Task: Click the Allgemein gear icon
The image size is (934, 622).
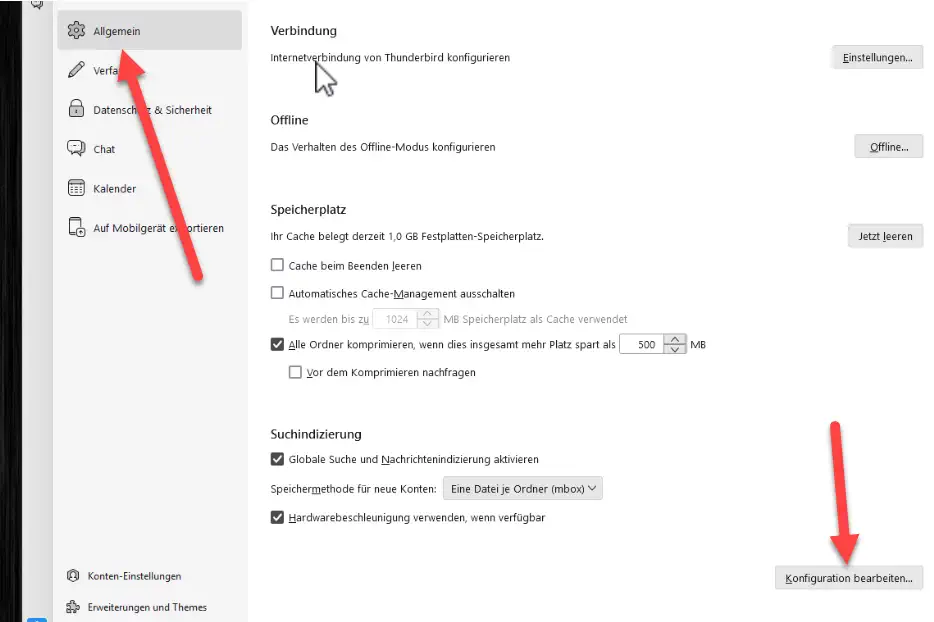Action: point(76,30)
